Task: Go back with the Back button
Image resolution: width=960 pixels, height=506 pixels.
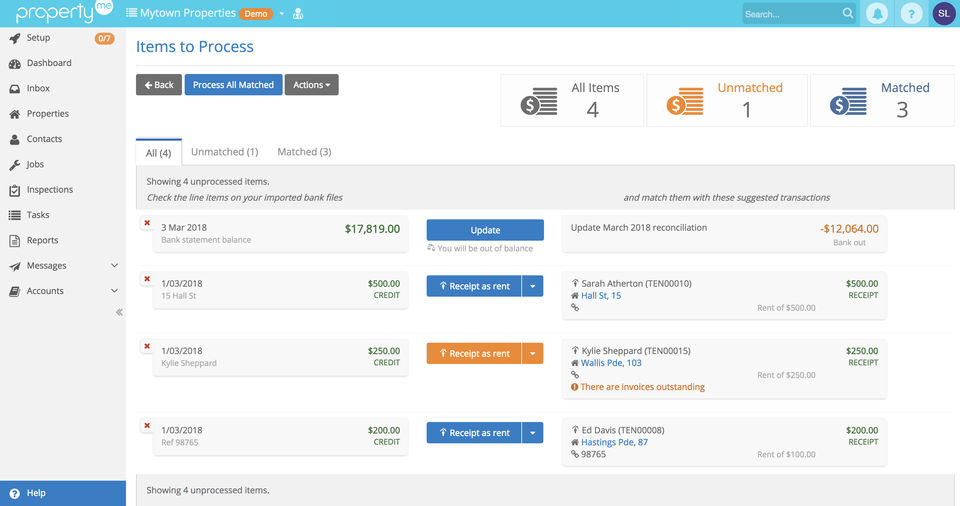Action: click(159, 85)
